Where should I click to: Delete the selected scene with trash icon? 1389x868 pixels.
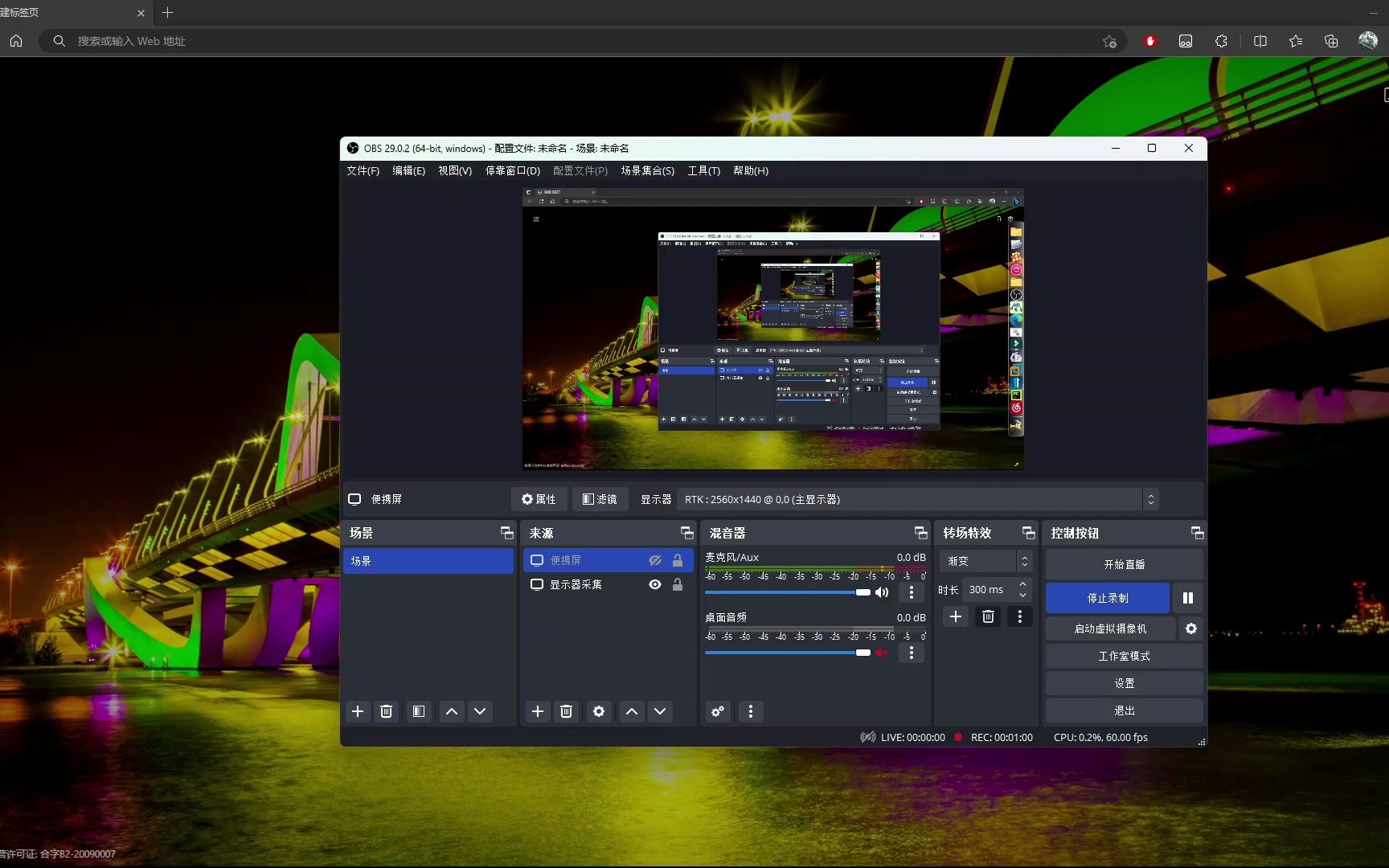386,711
